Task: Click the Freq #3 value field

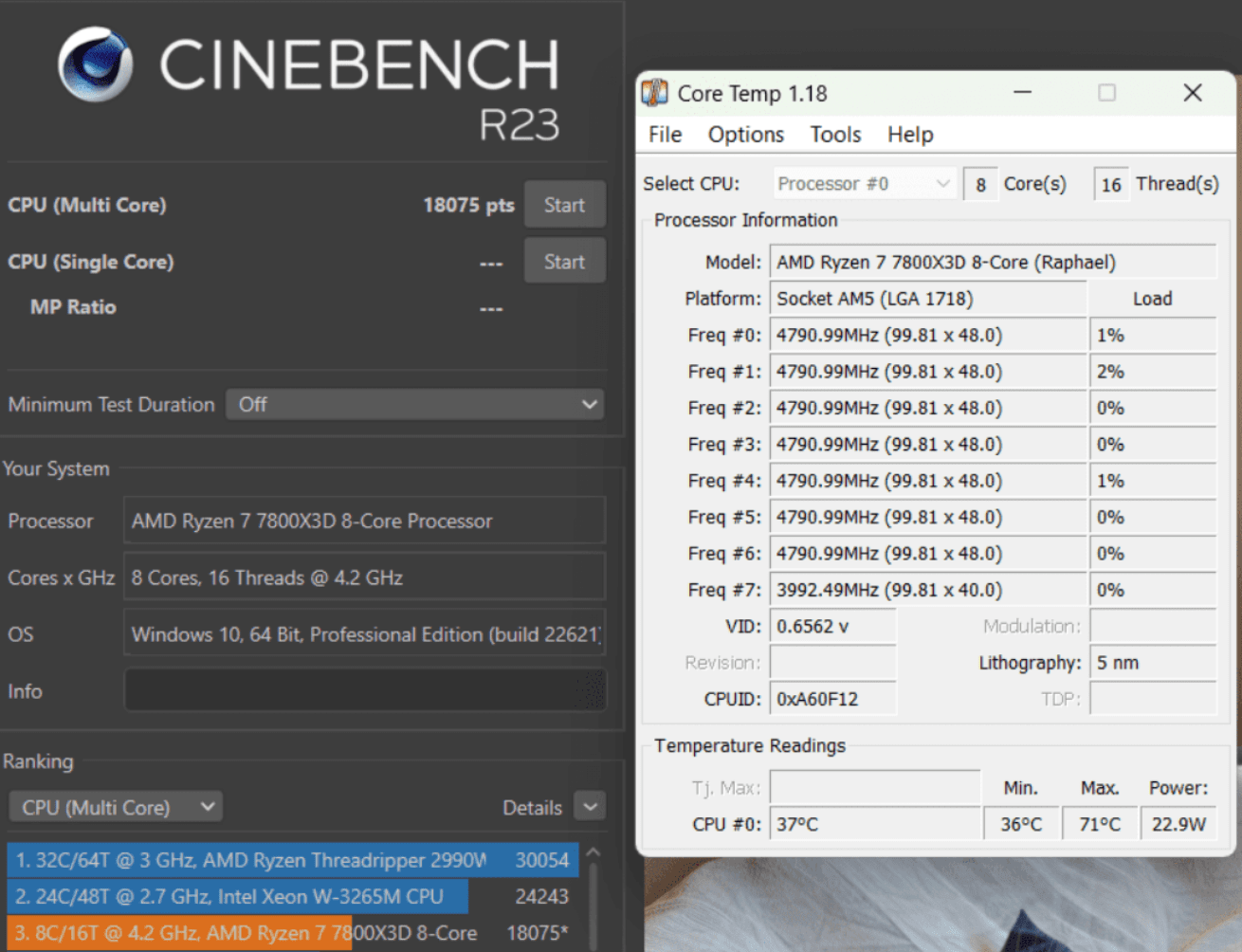Action: click(928, 444)
